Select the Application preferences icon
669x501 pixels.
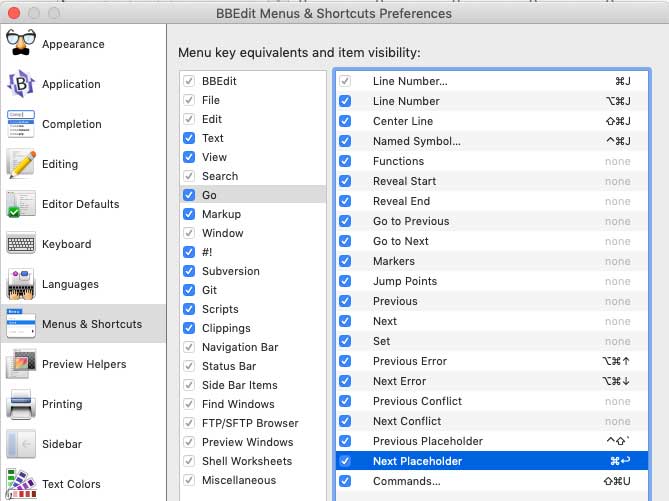[21, 84]
